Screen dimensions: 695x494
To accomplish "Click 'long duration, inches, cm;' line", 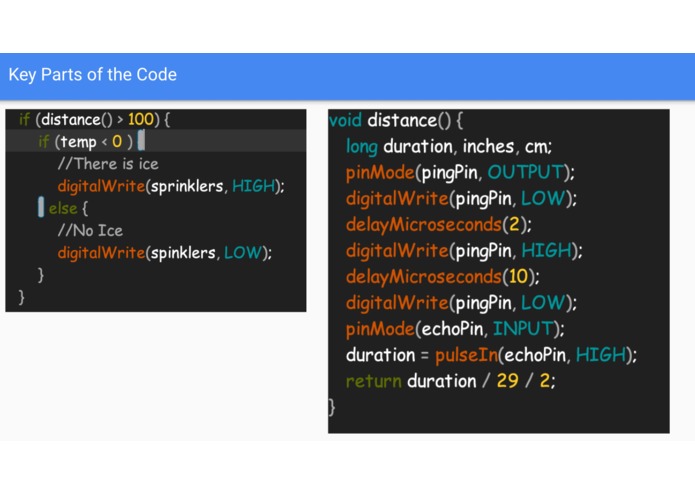I will pyautogui.click(x=449, y=146).
